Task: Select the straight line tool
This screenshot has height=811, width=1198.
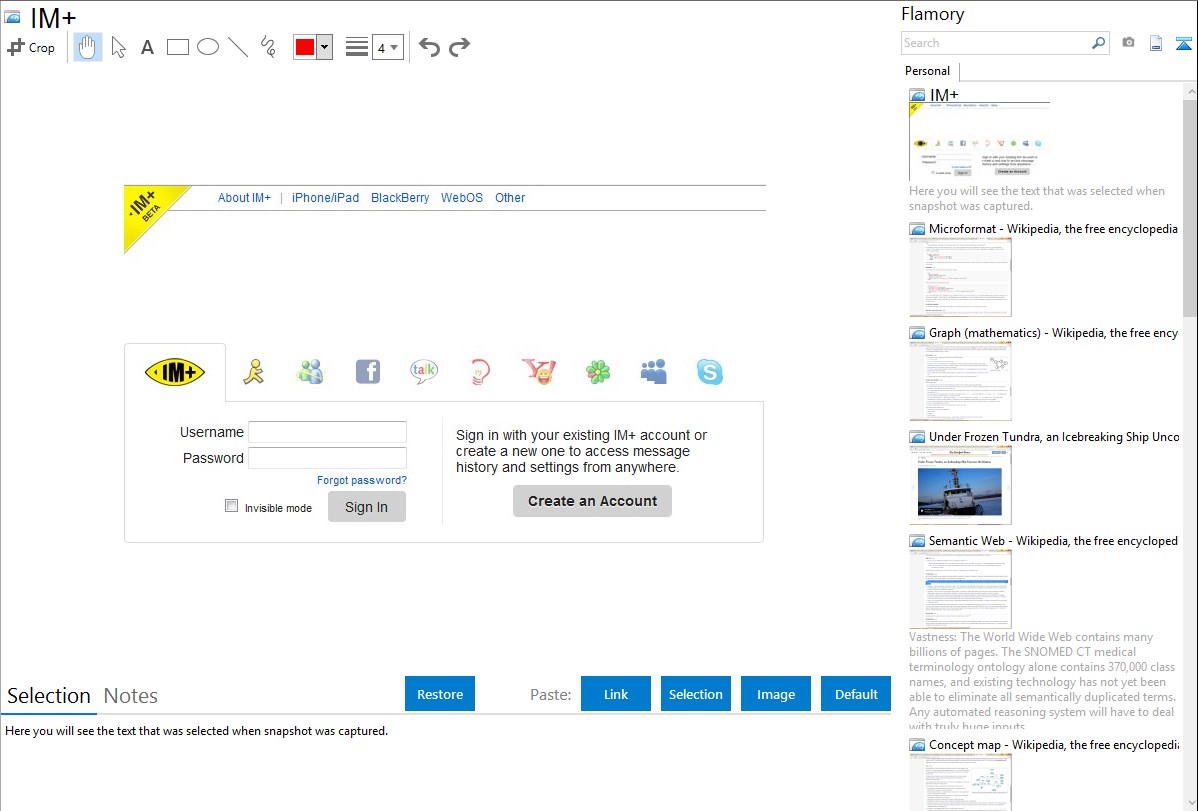Action: pyautogui.click(x=238, y=47)
